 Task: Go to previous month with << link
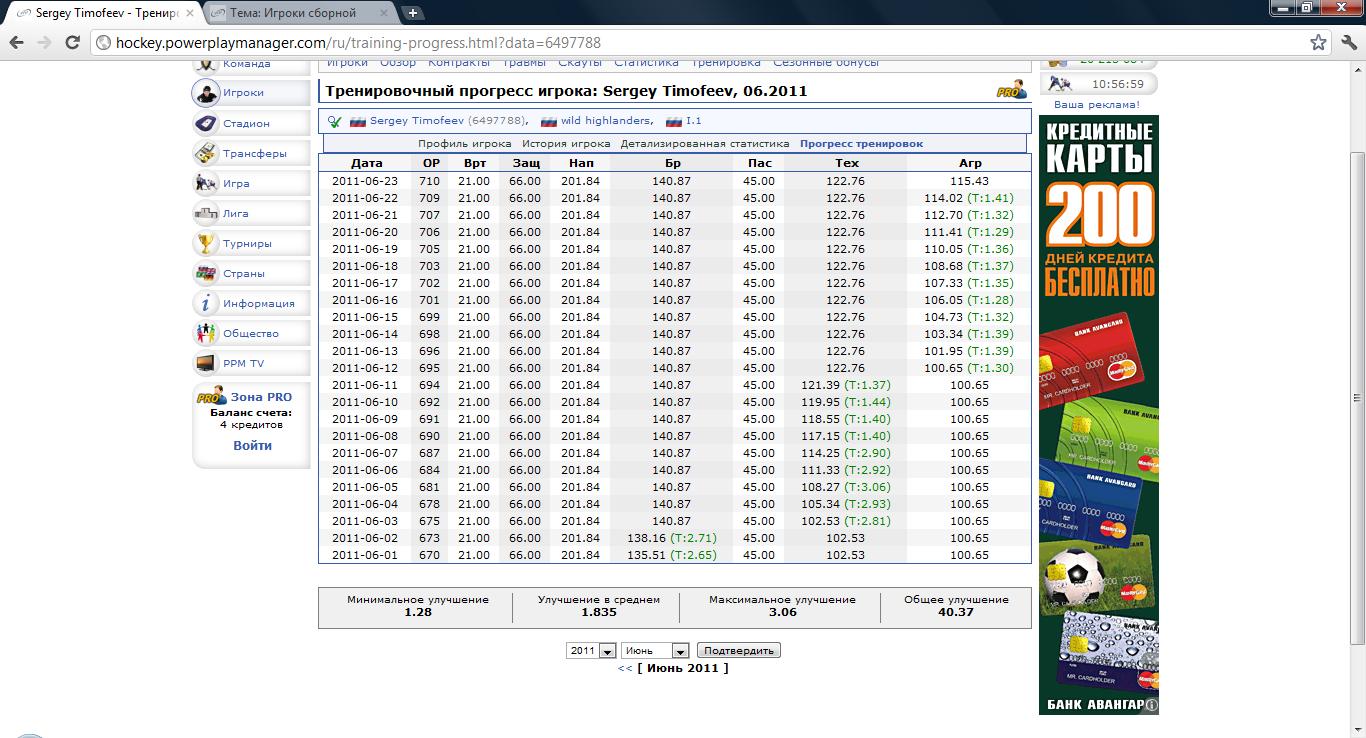point(625,668)
